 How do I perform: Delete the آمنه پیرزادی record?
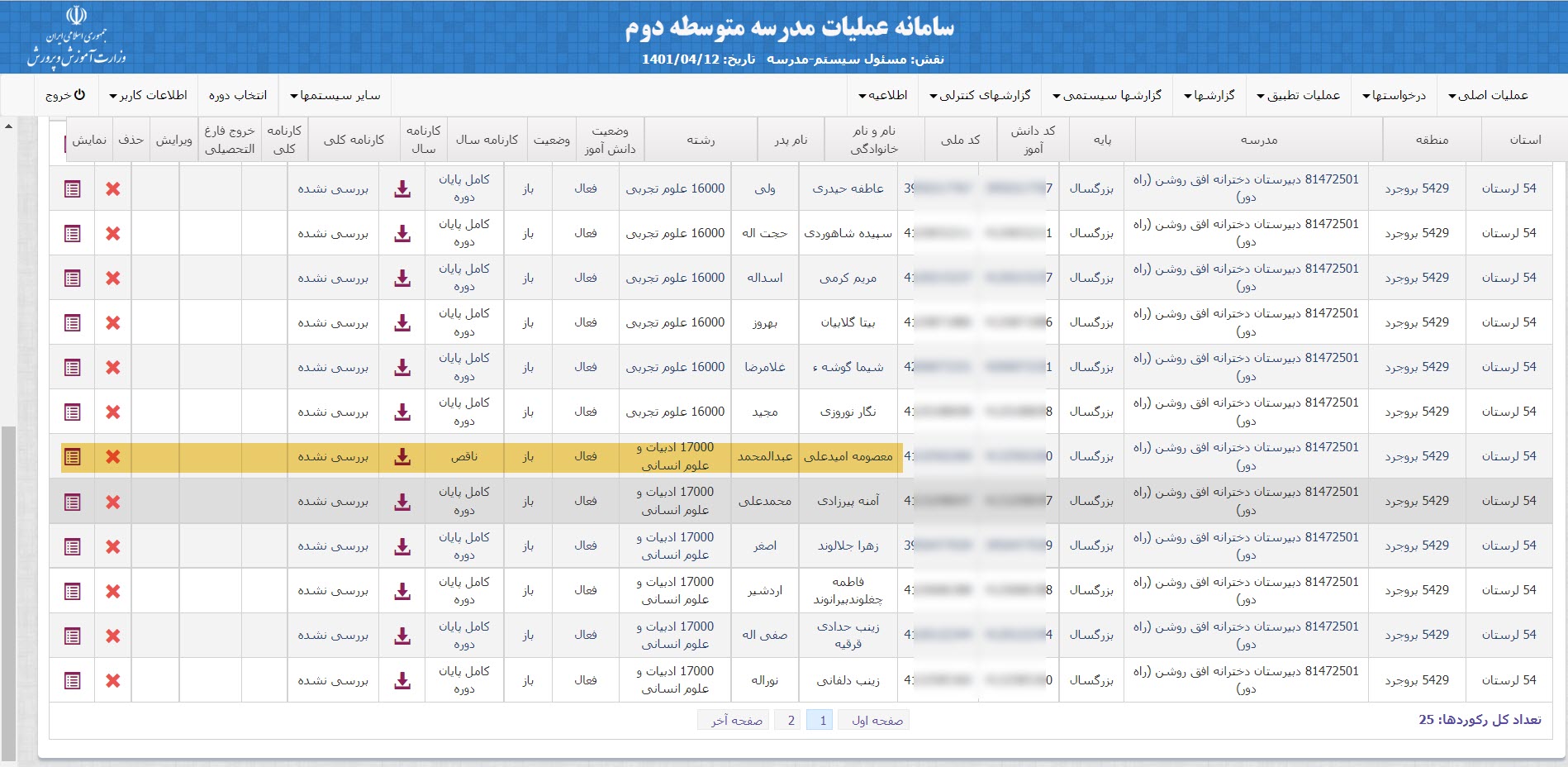point(113,502)
